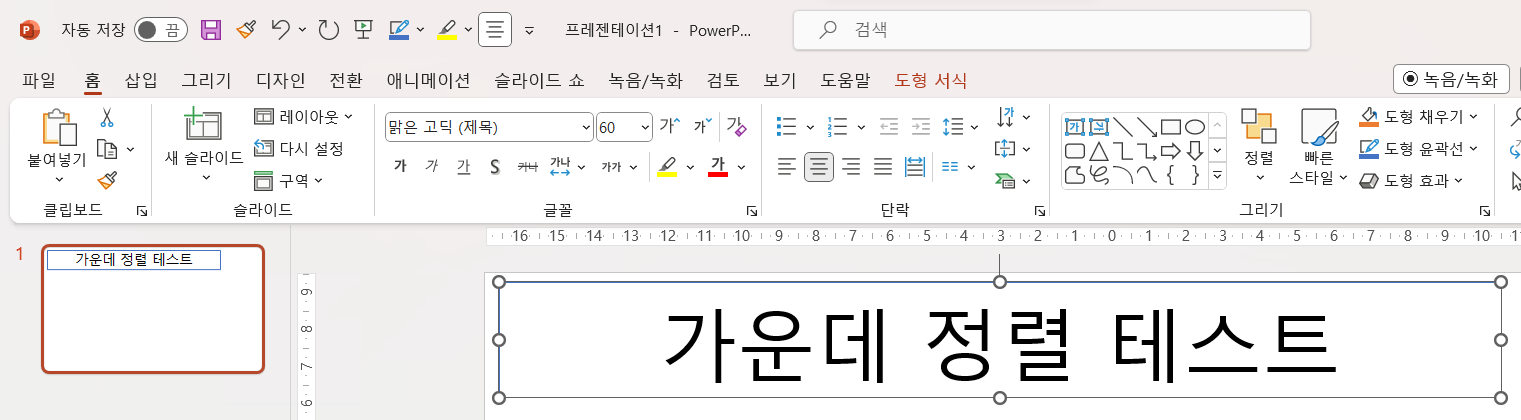
Task: Switch to the Design (디자인) tab
Action: coord(281,80)
